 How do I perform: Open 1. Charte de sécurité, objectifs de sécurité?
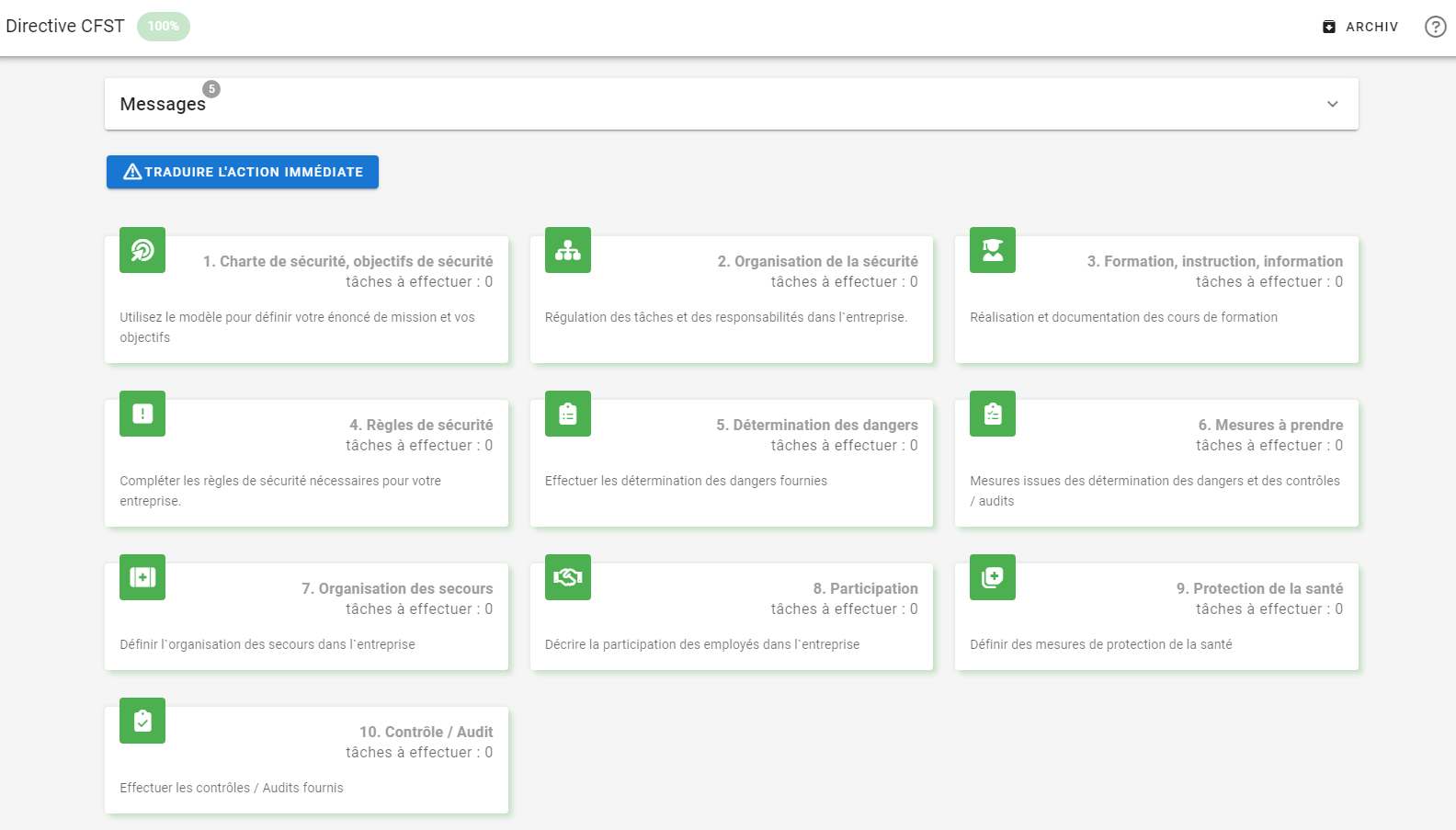(348, 261)
